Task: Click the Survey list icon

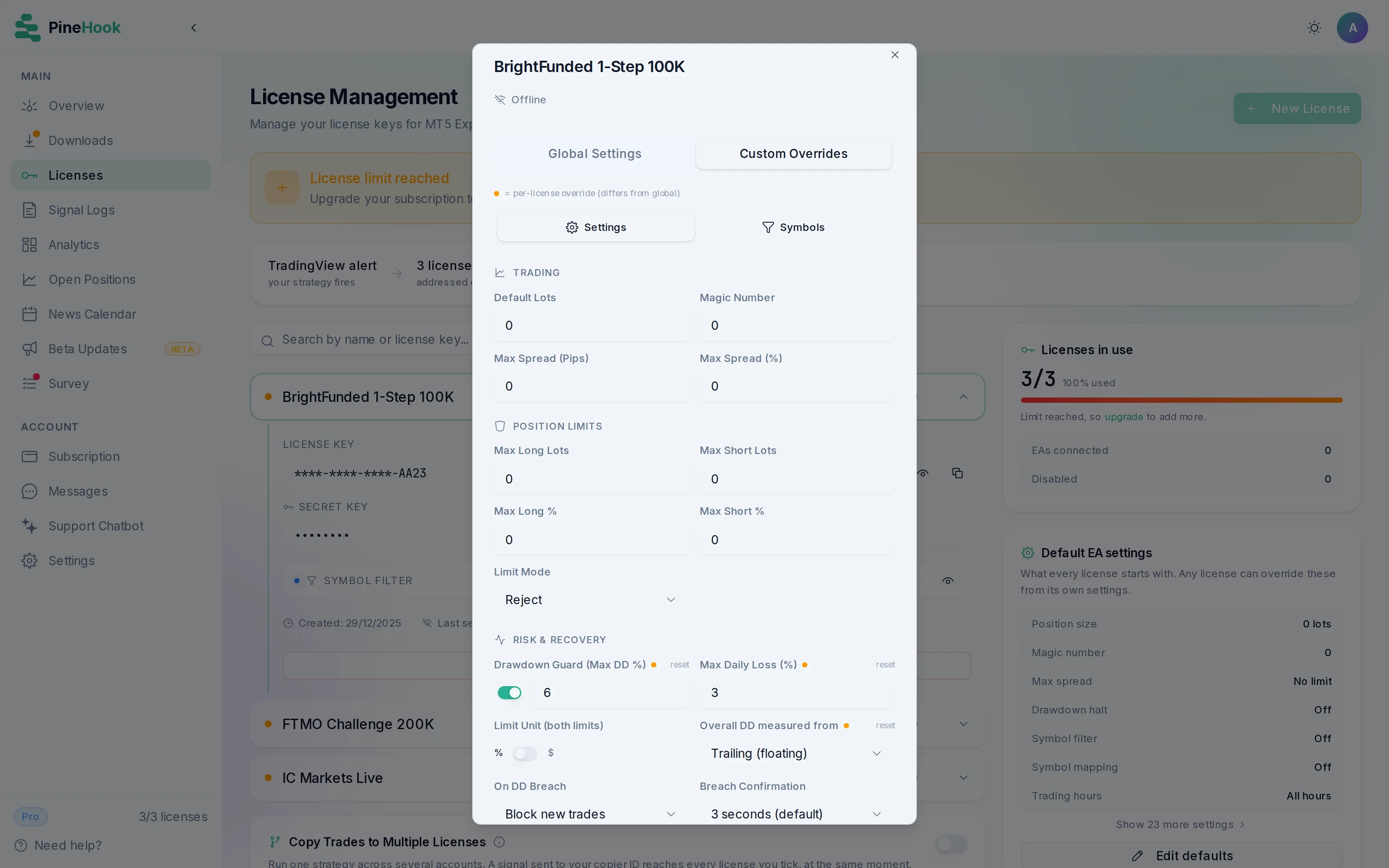Action: tap(29, 384)
